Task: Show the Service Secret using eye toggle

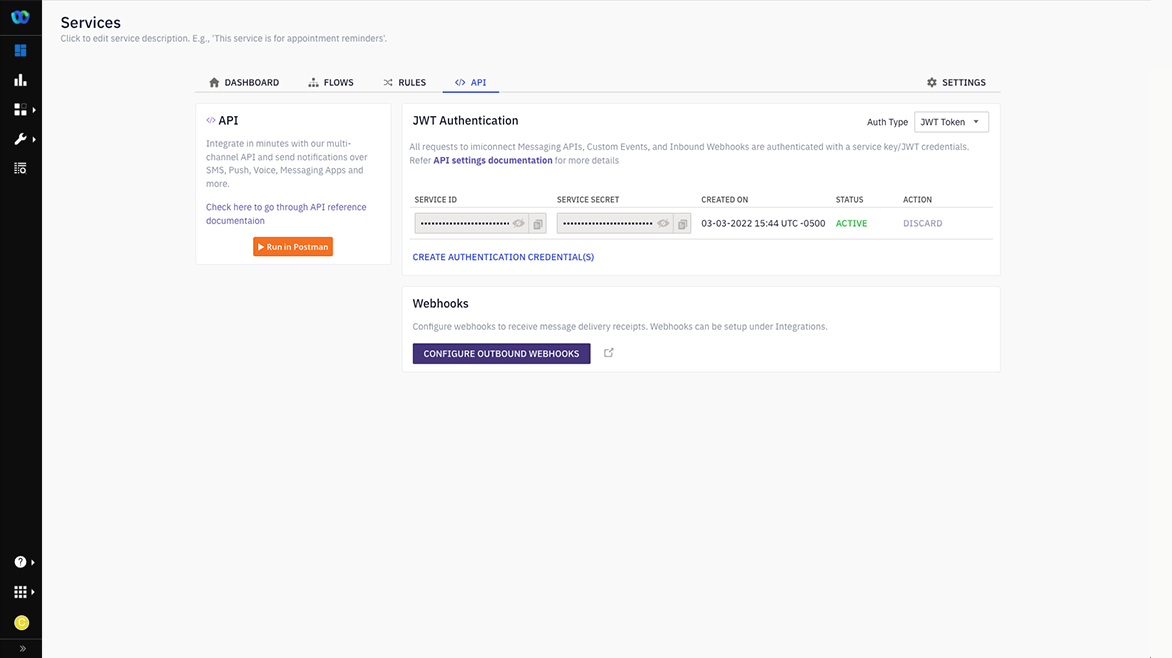Action: pyautogui.click(x=664, y=223)
